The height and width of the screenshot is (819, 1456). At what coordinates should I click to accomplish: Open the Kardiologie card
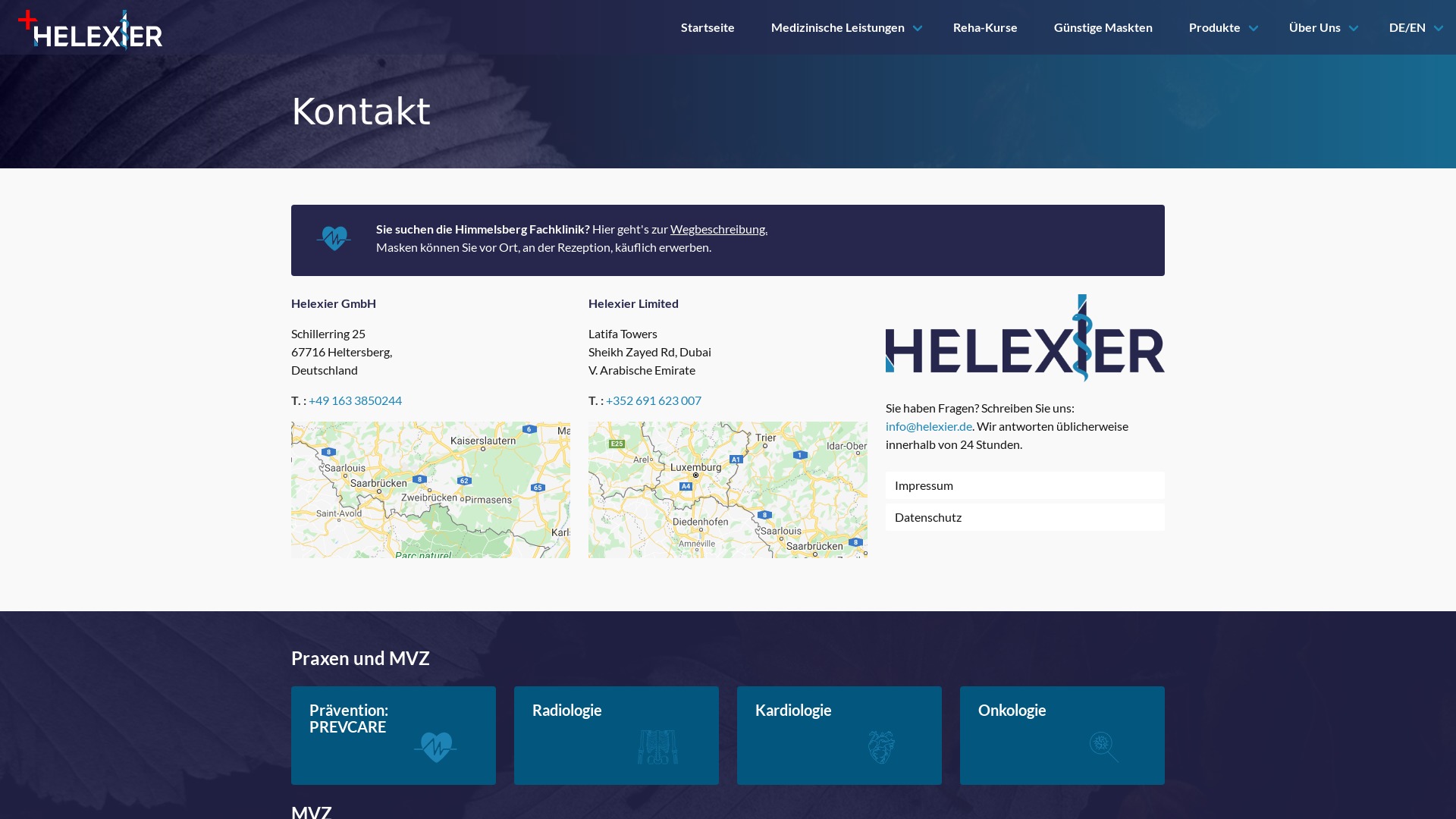[839, 736]
